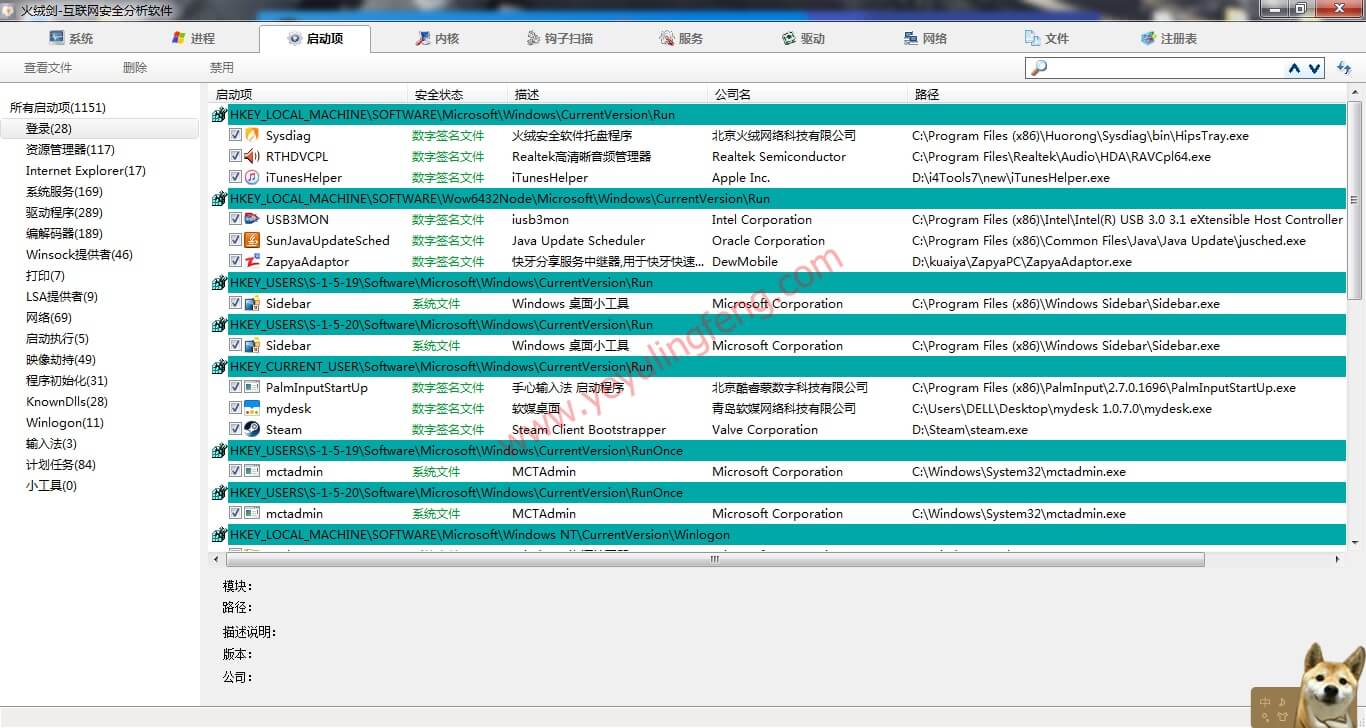Click inside the search input field
The image size is (1366, 728).
(1167, 68)
